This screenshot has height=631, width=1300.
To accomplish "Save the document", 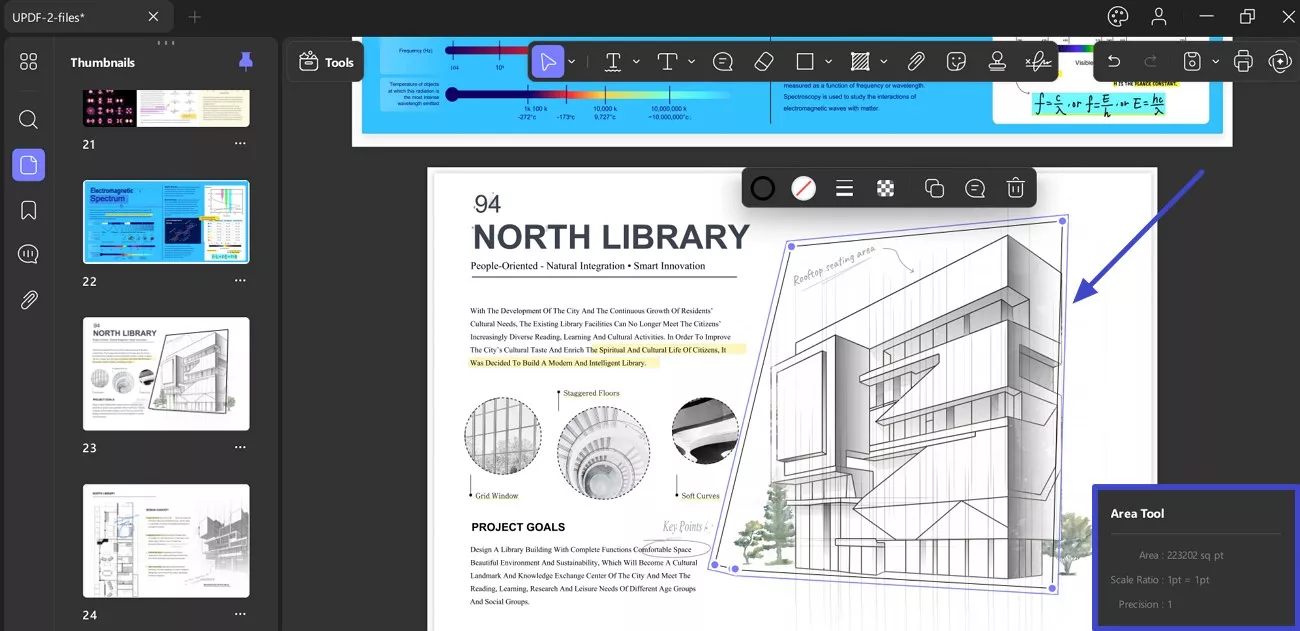I will pos(1192,62).
